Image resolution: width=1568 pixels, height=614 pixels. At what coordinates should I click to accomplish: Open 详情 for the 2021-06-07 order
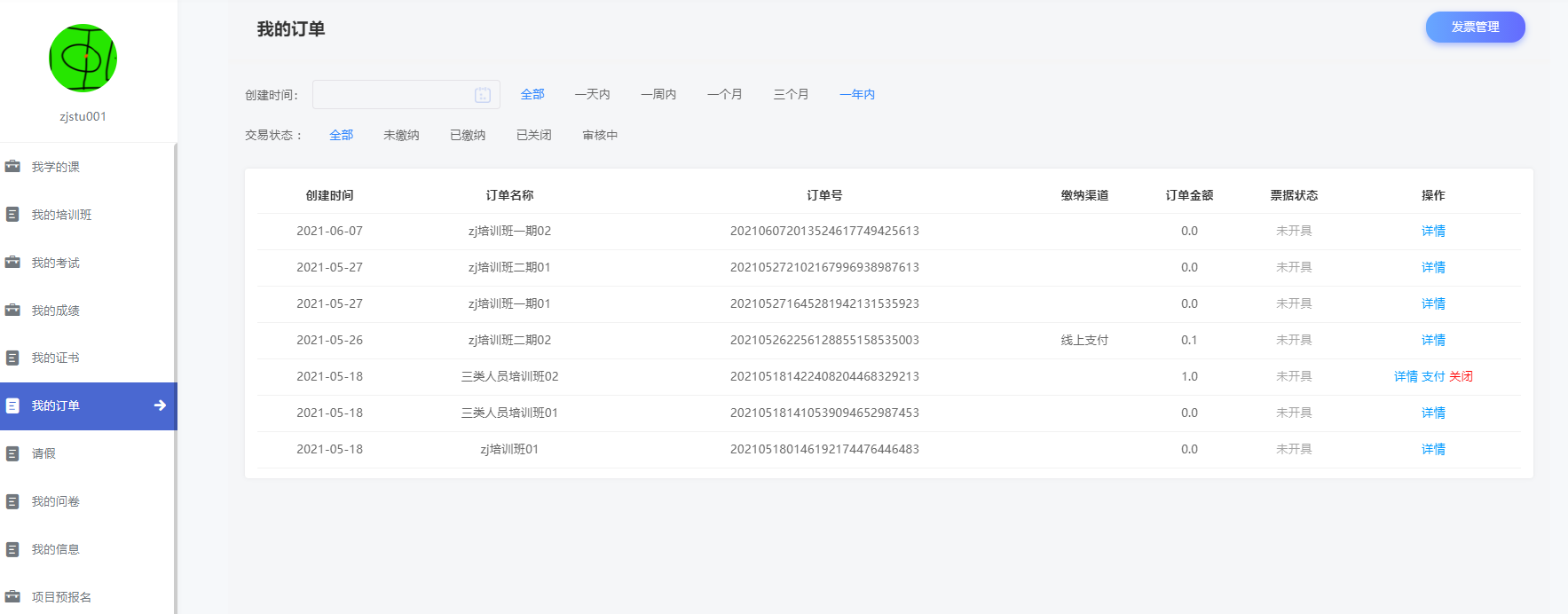point(1433,231)
